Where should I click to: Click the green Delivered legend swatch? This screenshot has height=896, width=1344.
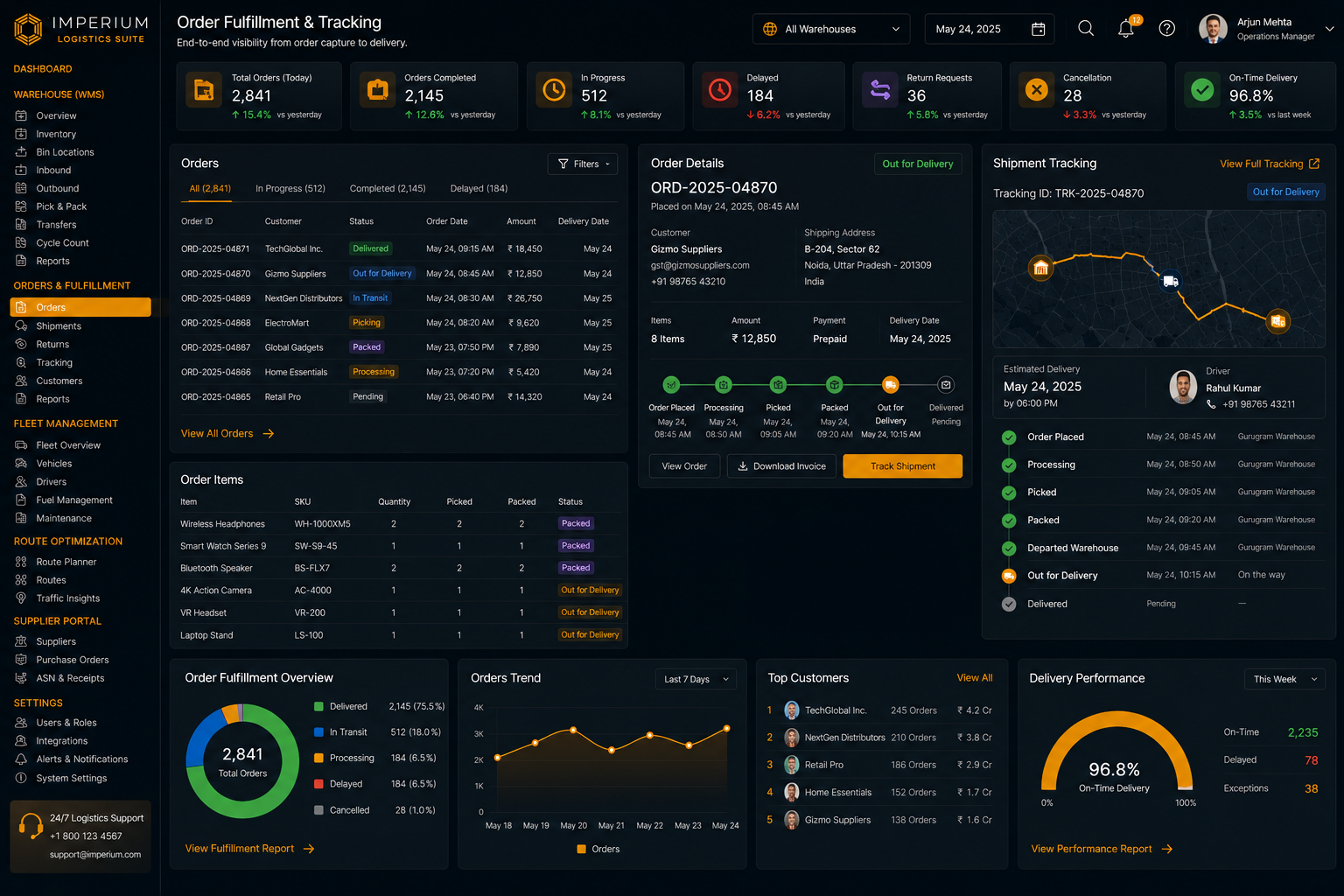coord(318,706)
